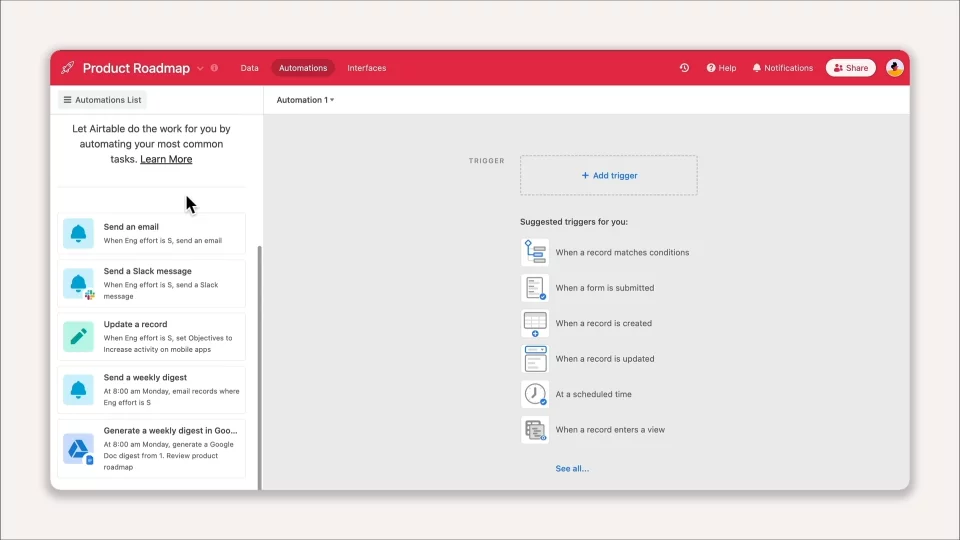Open the Automation 1 dropdown

pyautogui.click(x=305, y=100)
